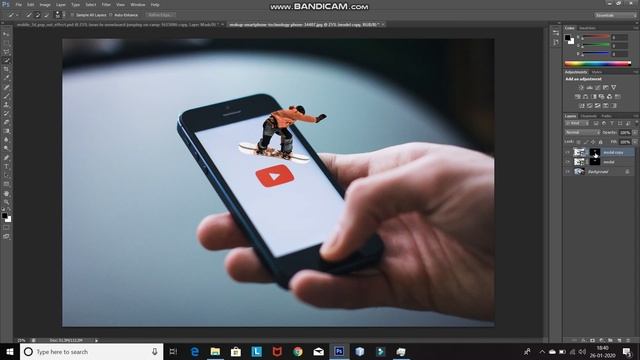Hide the model layer
Screen dimensions: 640x360
coord(568,162)
